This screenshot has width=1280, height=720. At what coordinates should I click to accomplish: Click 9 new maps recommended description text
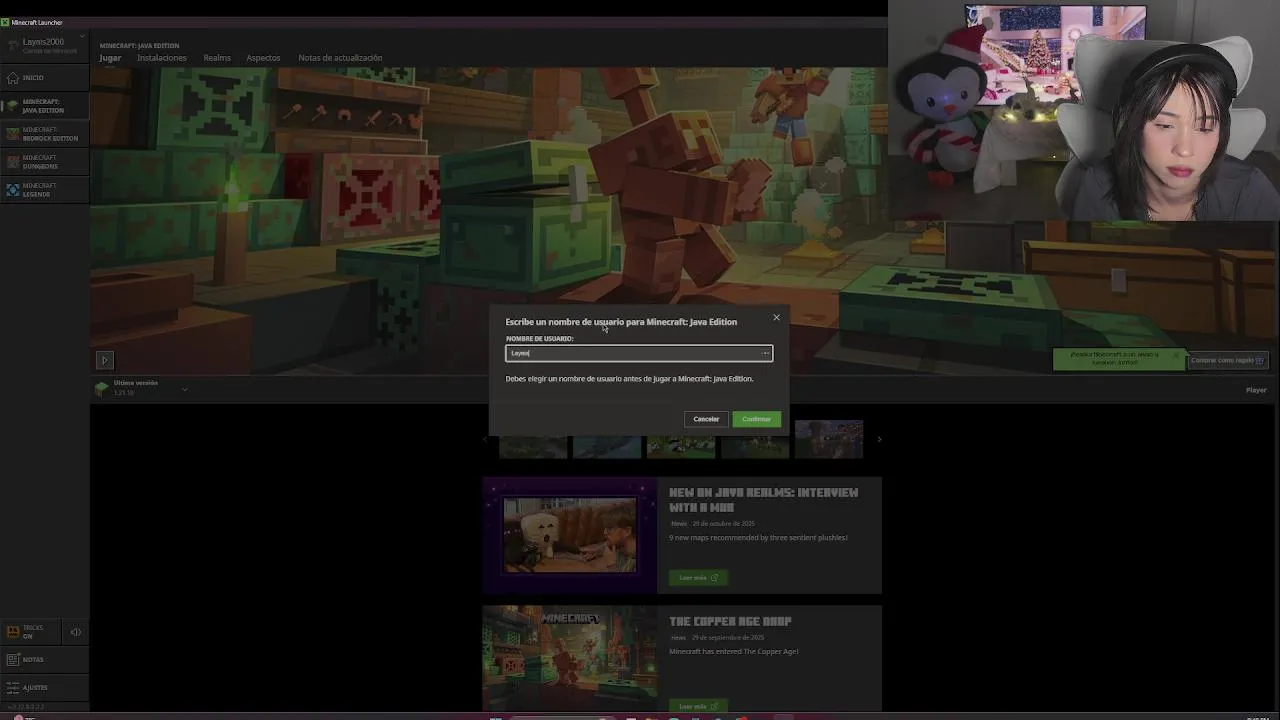click(x=758, y=538)
